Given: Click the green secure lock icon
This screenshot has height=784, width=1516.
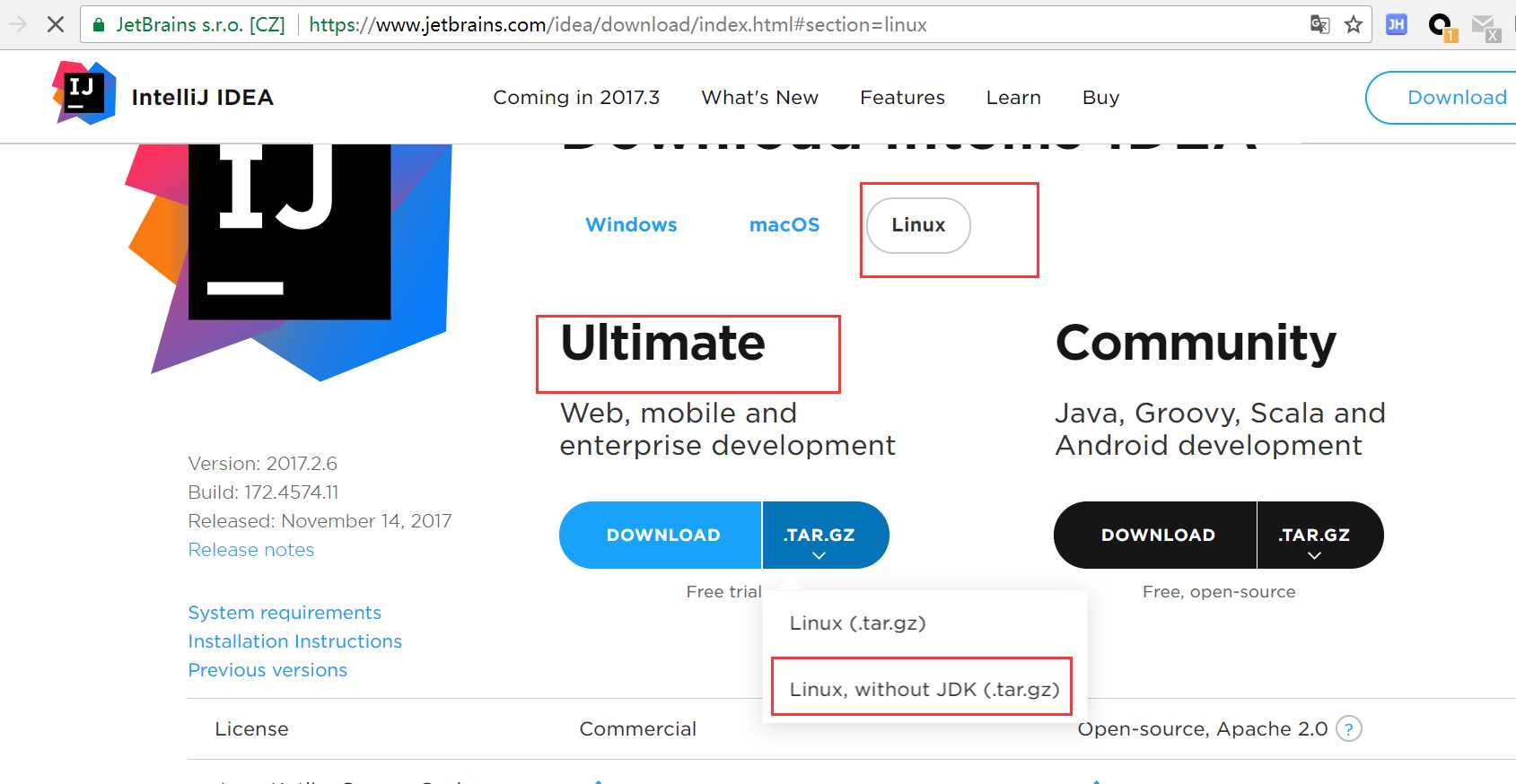Looking at the screenshot, I should coord(99,24).
